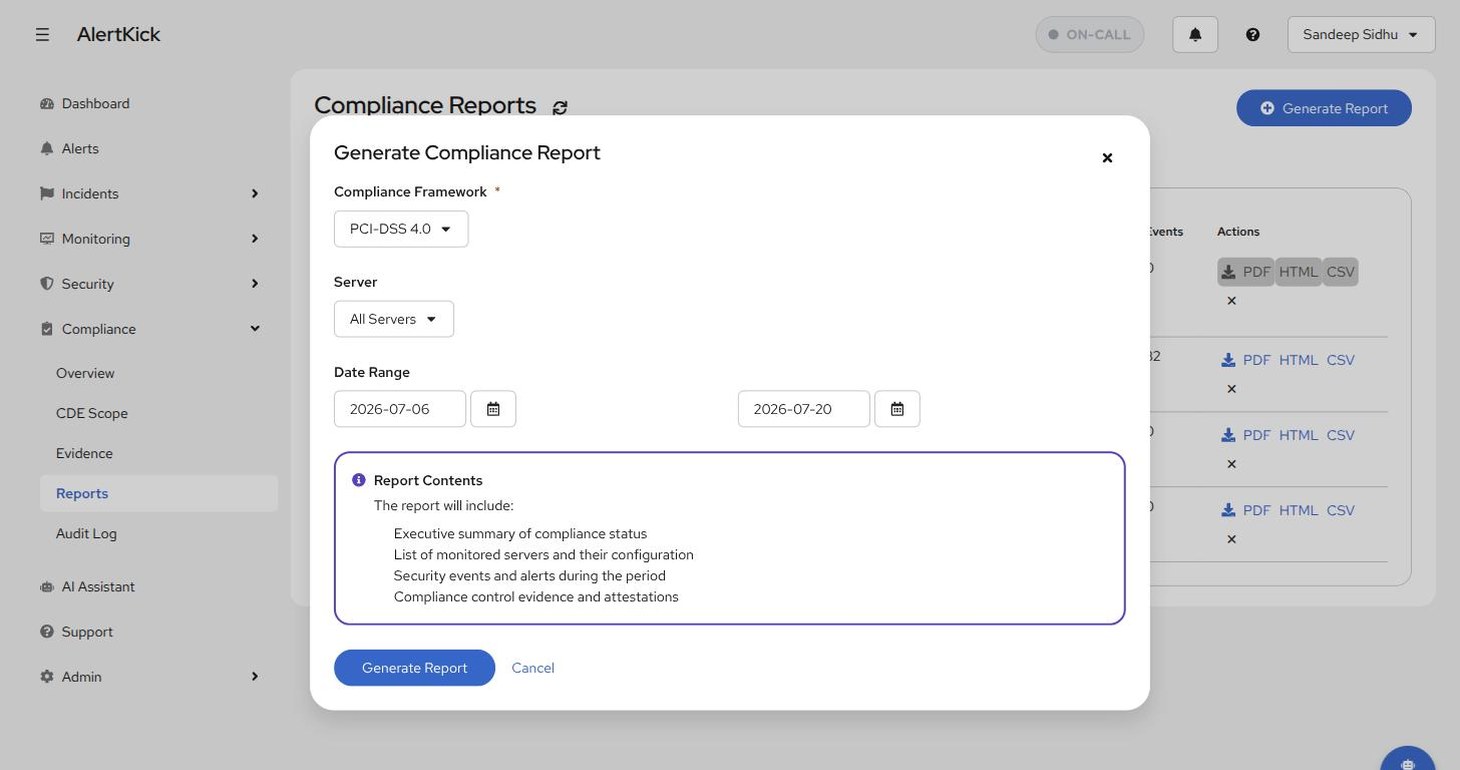
Task: Click the Generate Report button in dialog
Action: (414, 668)
